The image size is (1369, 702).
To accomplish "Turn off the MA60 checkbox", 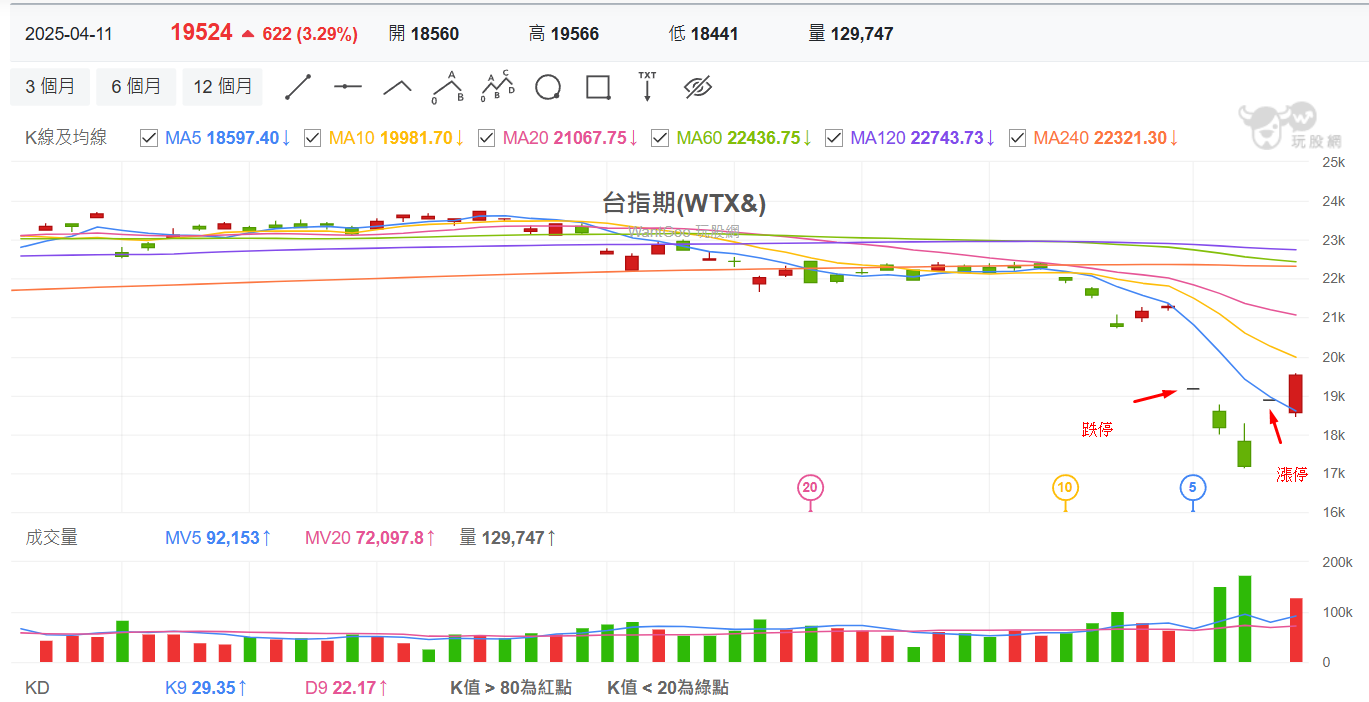I will point(660,138).
